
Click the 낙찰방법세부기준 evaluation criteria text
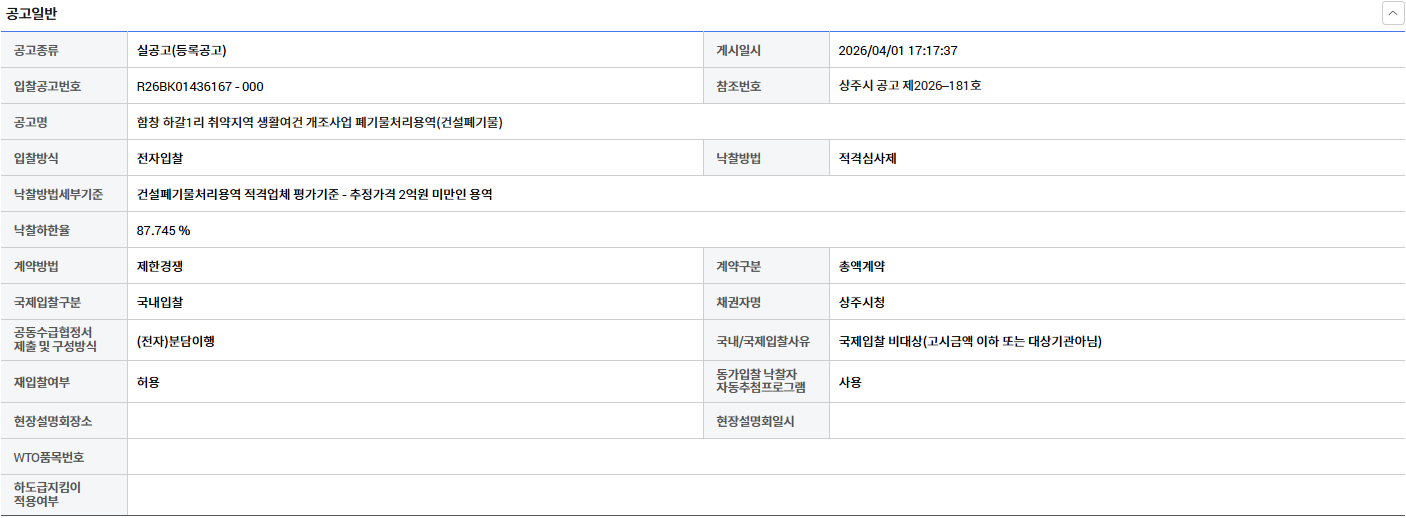coord(314,195)
